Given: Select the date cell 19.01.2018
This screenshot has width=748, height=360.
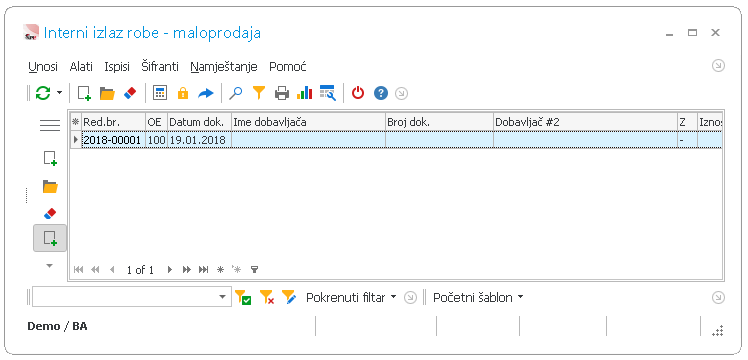Looking at the screenshot, I should point(199,140).
